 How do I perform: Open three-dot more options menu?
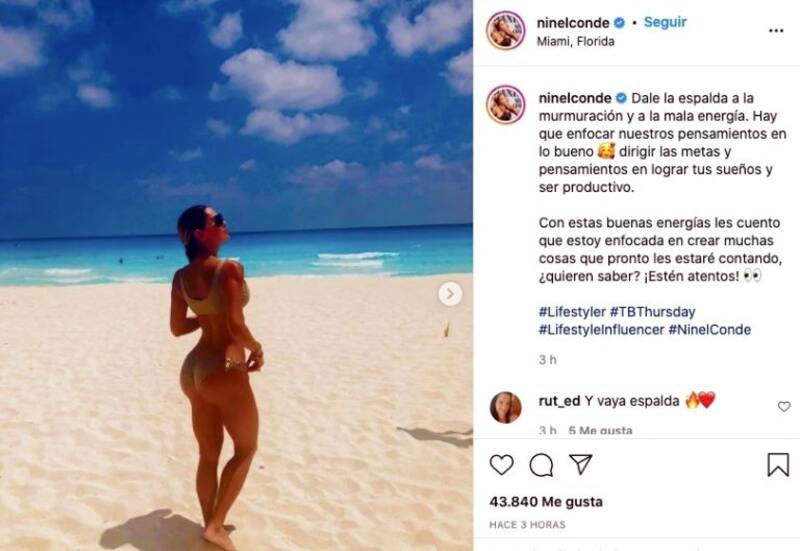pyautogui.click(x=776, y=31)
